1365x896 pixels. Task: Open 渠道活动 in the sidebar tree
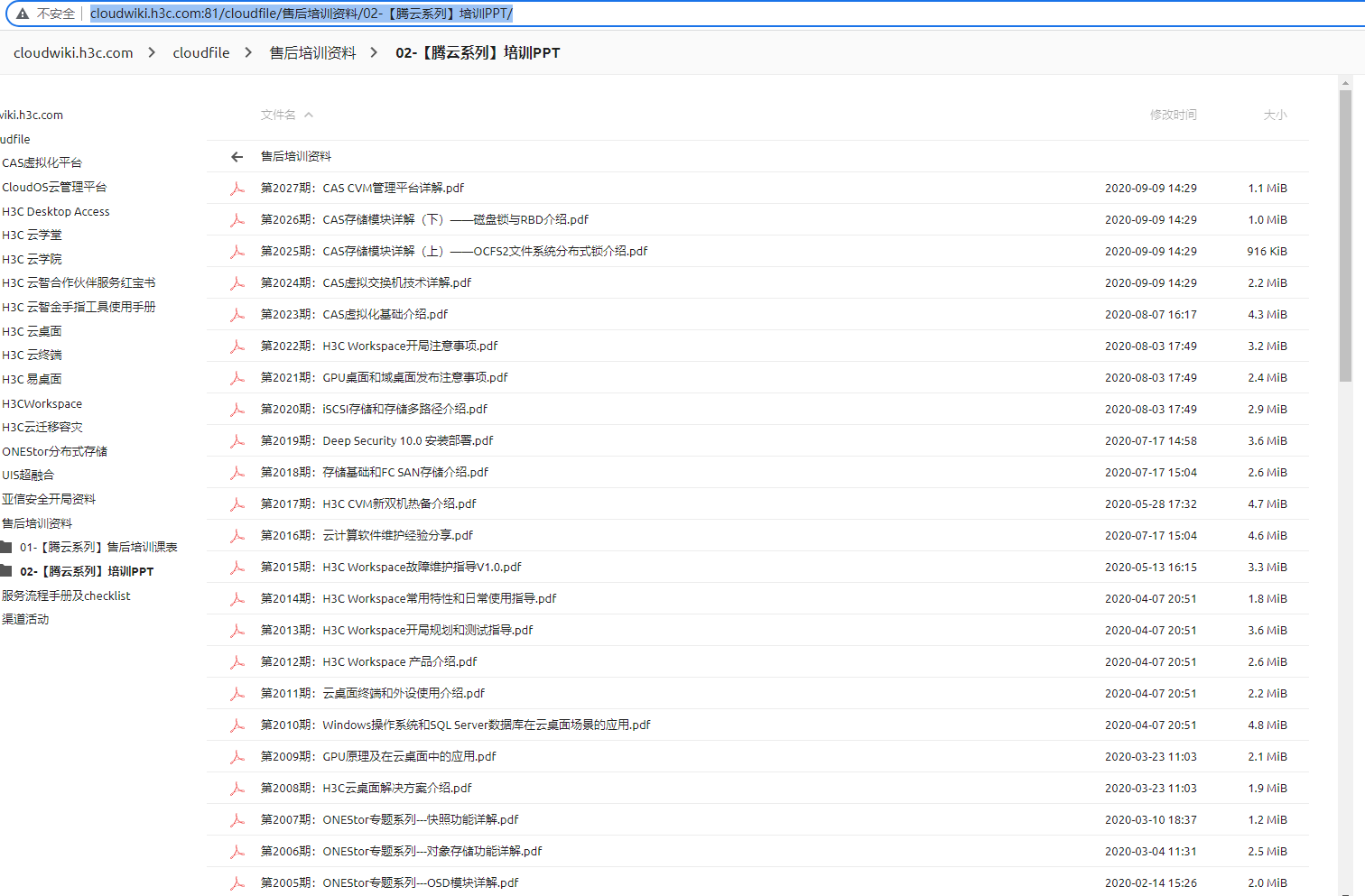pos(25,620)
